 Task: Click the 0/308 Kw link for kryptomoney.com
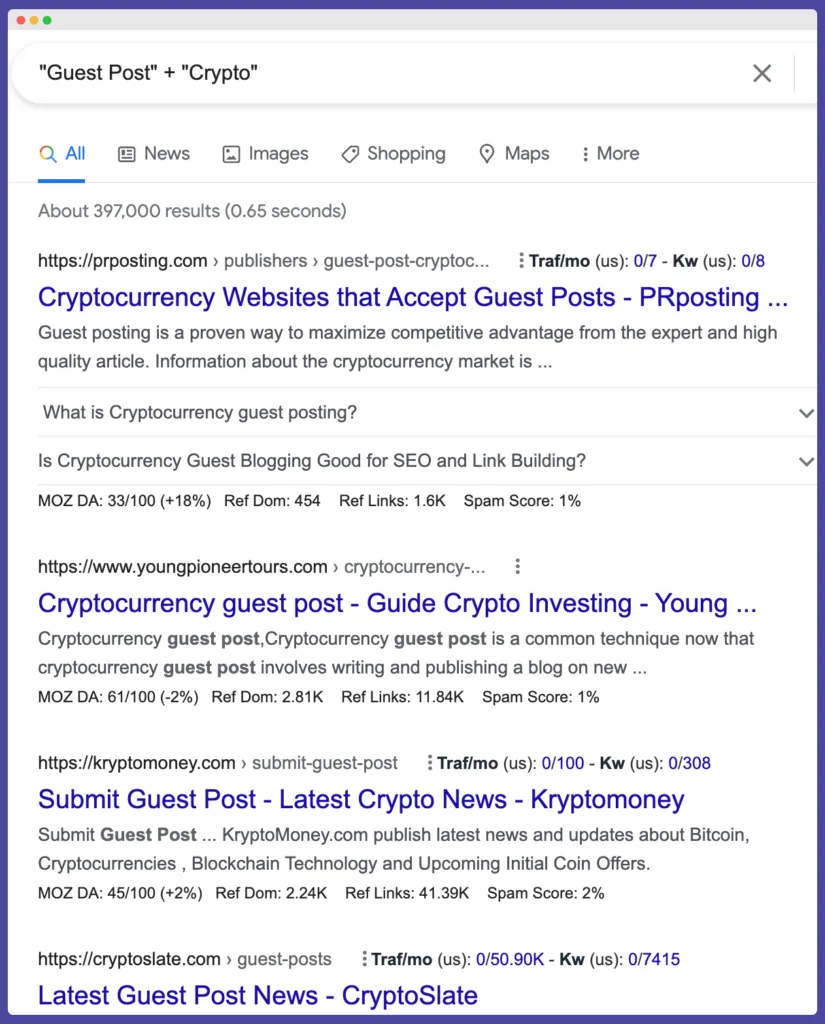690,763
